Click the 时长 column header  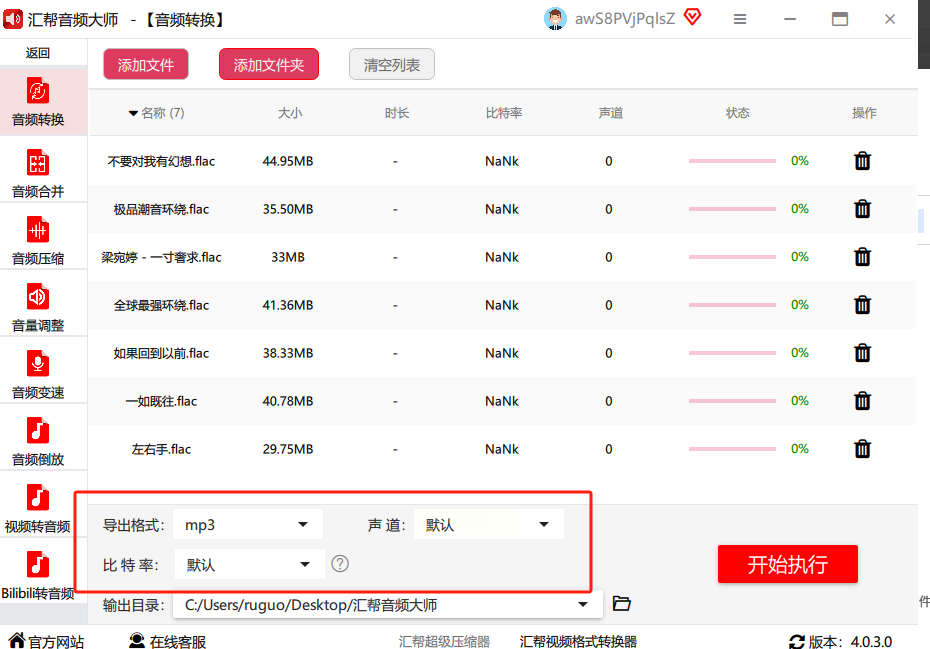pyautogui.click(x=397, y=113)
